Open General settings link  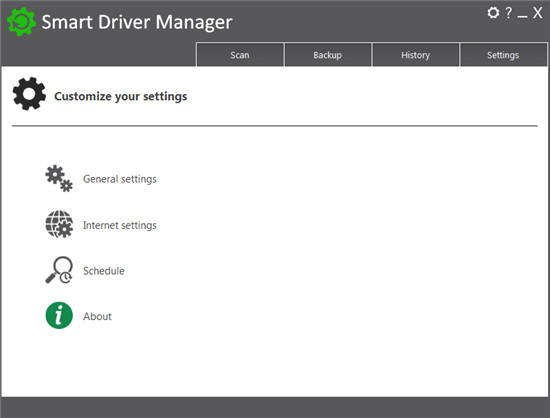tap(120, 179)
